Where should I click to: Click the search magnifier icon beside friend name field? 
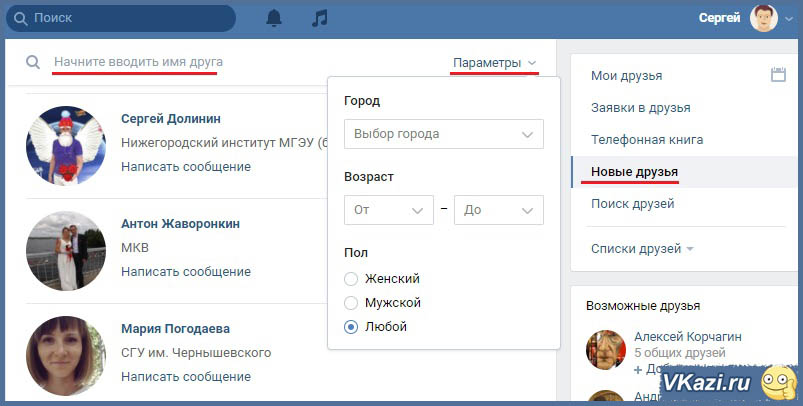click(x=33, y=63)
